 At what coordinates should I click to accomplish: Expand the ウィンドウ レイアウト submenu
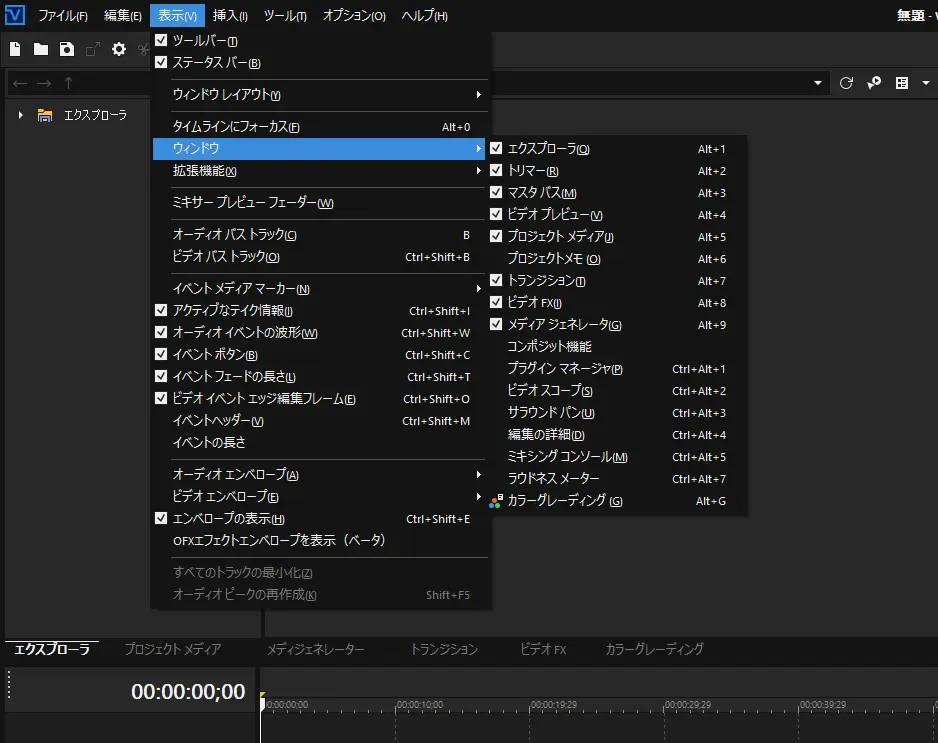tap(320, 95)
